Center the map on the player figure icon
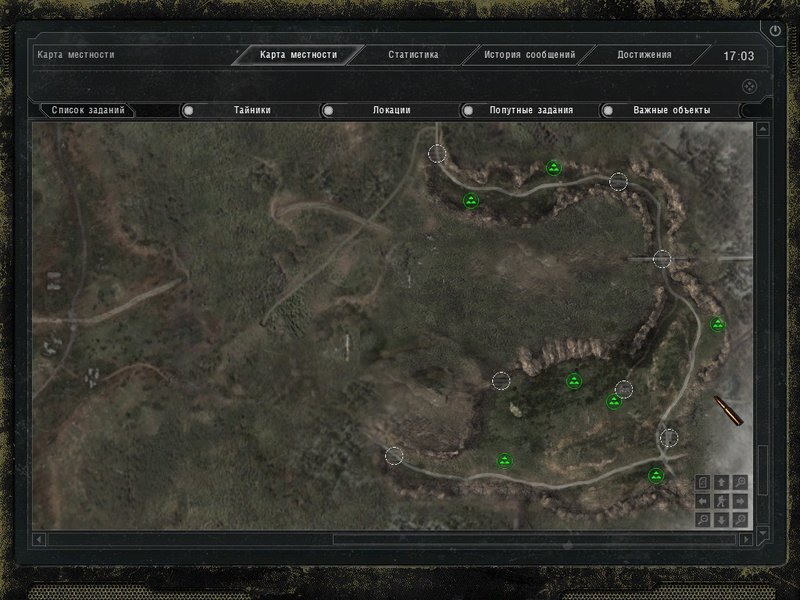The height and width of the screenshot is (600, 800). click(721, 501)
